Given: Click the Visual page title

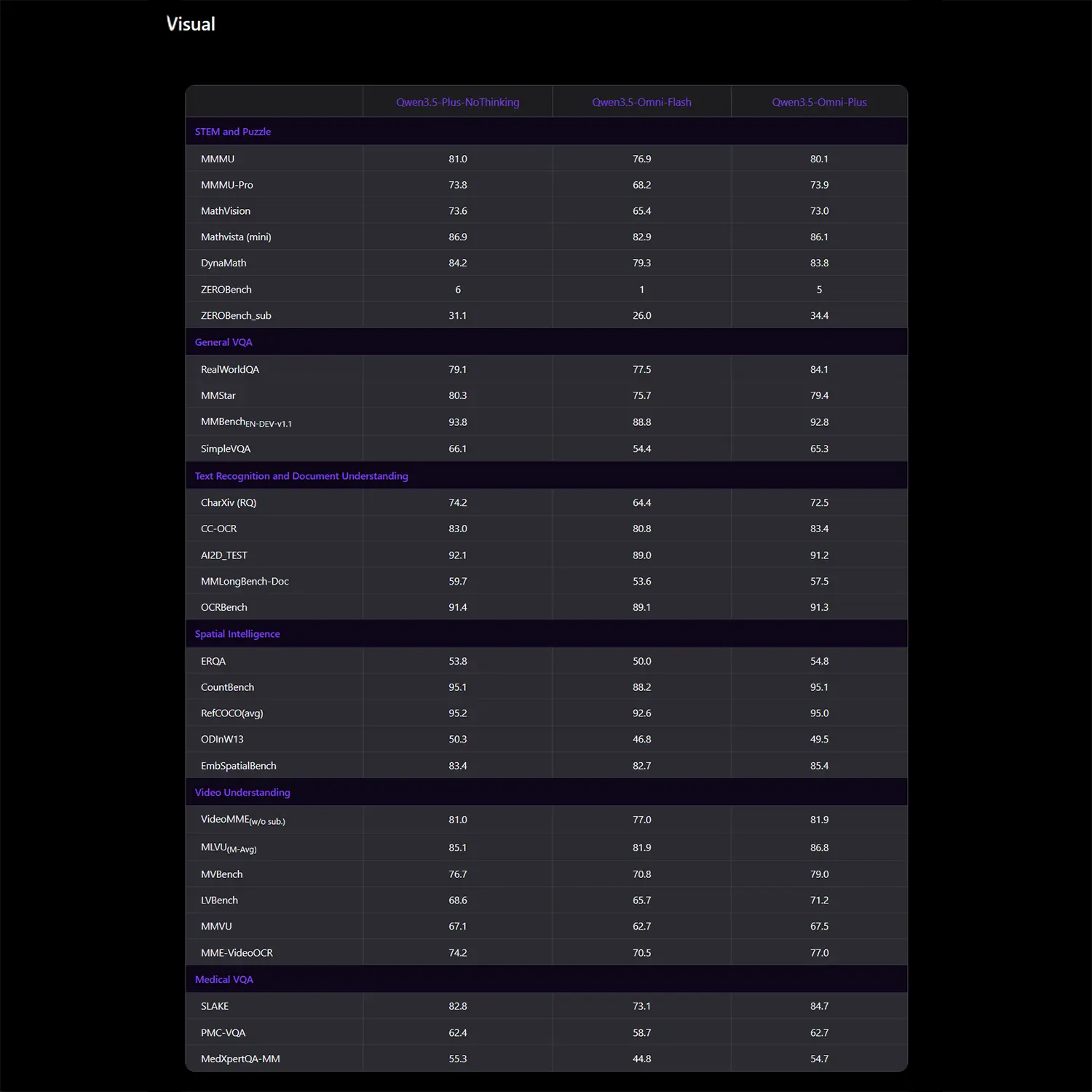Looking at the screenshot, I should [x=191, y=23].
